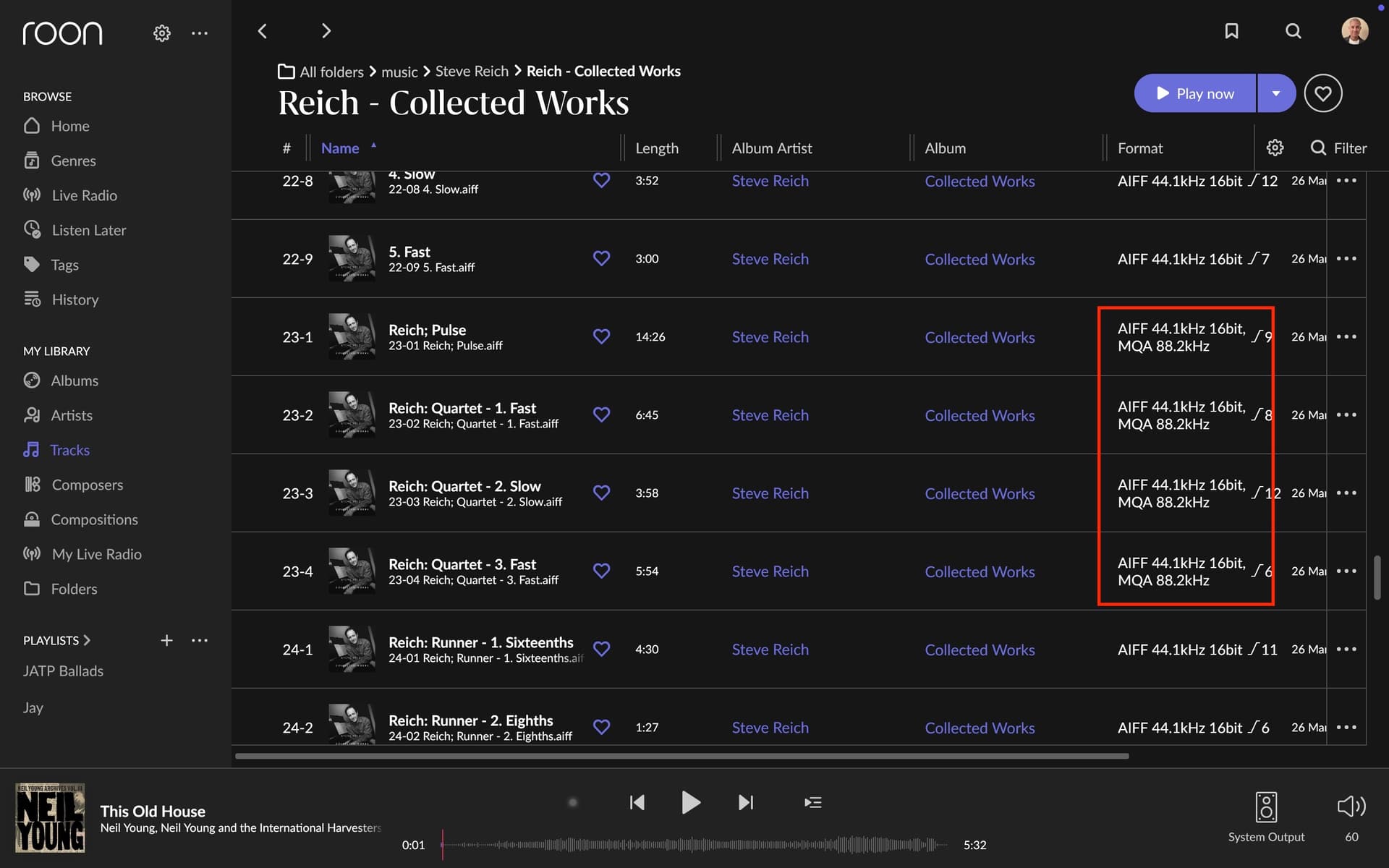1389x868 pixels.
Task: Open more options for Reich; Pulse row
Action: (x=1346, y=336)
